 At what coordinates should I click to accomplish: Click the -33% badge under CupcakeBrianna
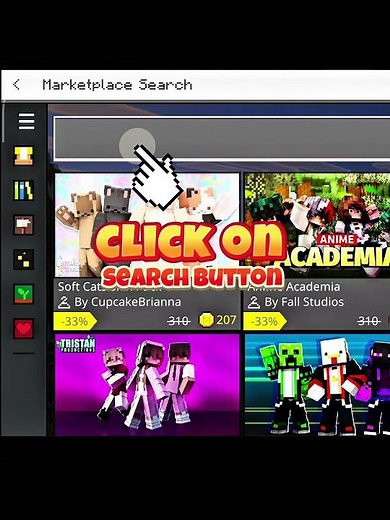tap(75, 321)
